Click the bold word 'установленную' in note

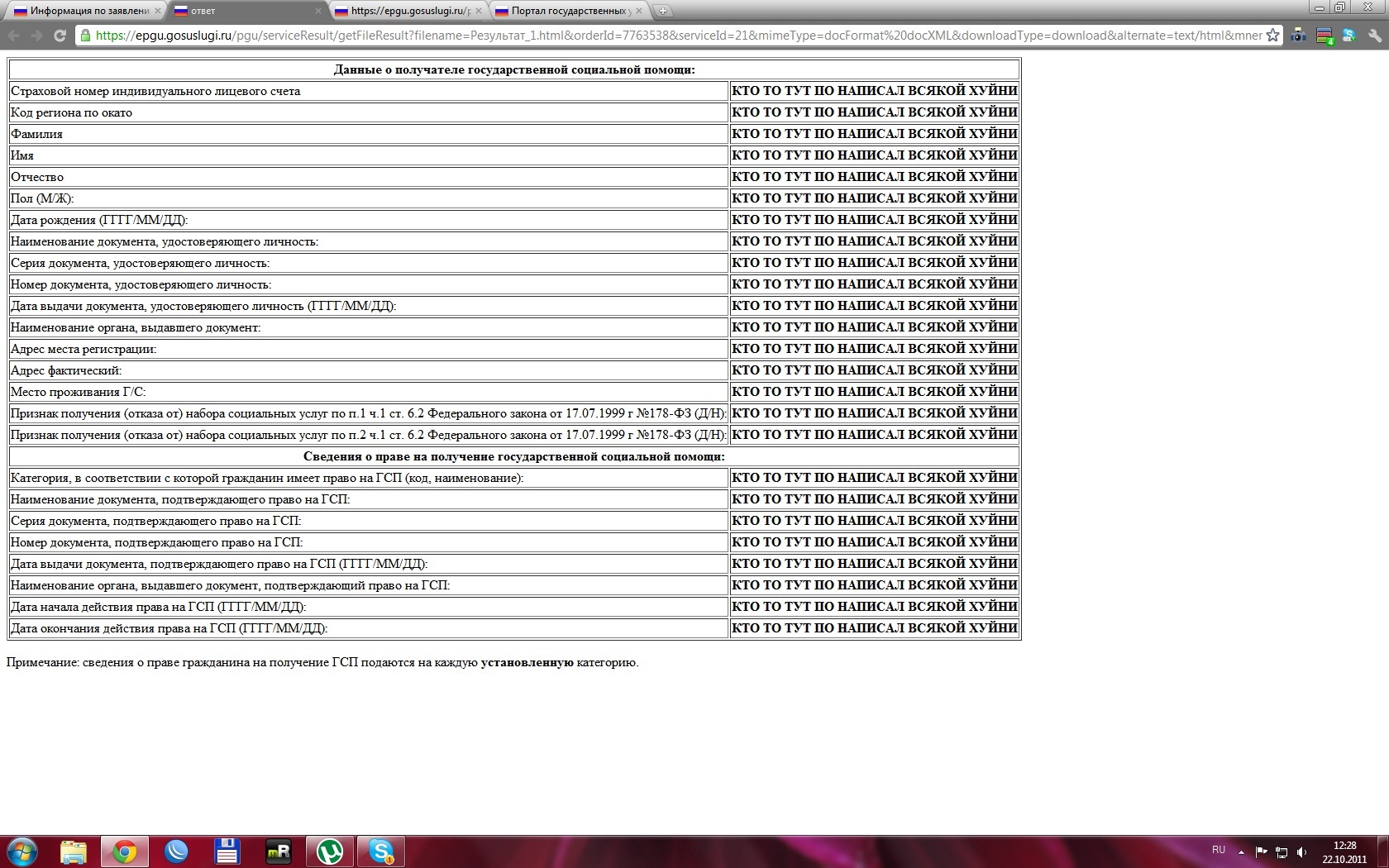point(527,662)
